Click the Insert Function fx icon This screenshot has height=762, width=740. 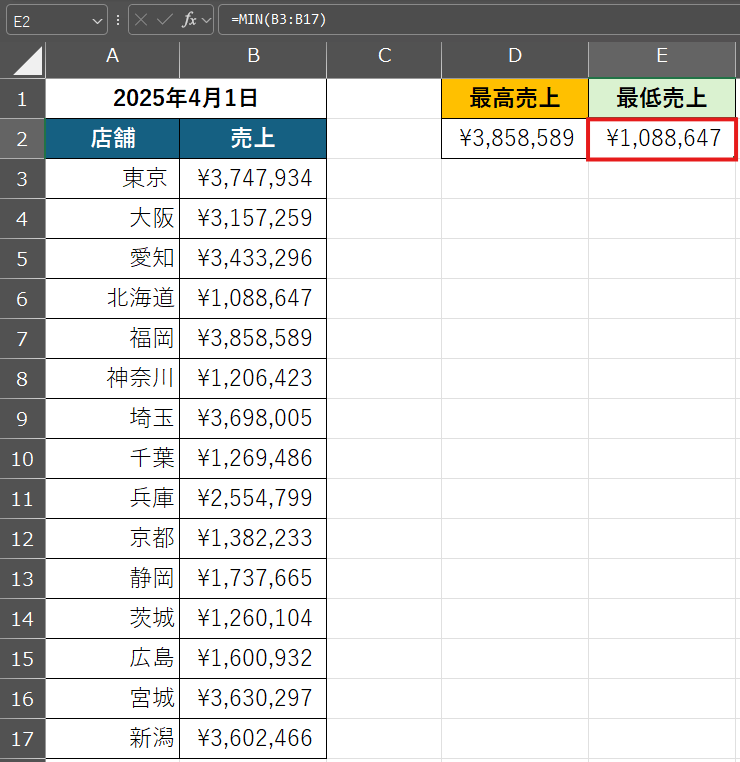point(189,20)
